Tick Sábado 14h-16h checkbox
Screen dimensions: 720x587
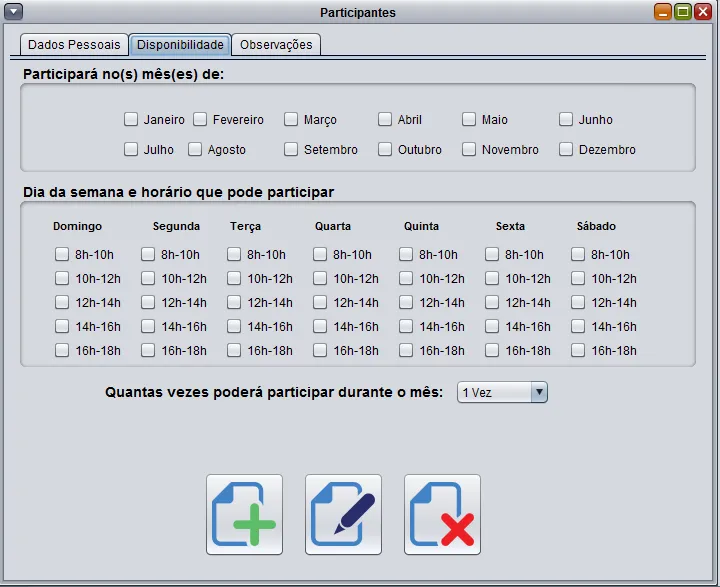click(x=578, y=326)
